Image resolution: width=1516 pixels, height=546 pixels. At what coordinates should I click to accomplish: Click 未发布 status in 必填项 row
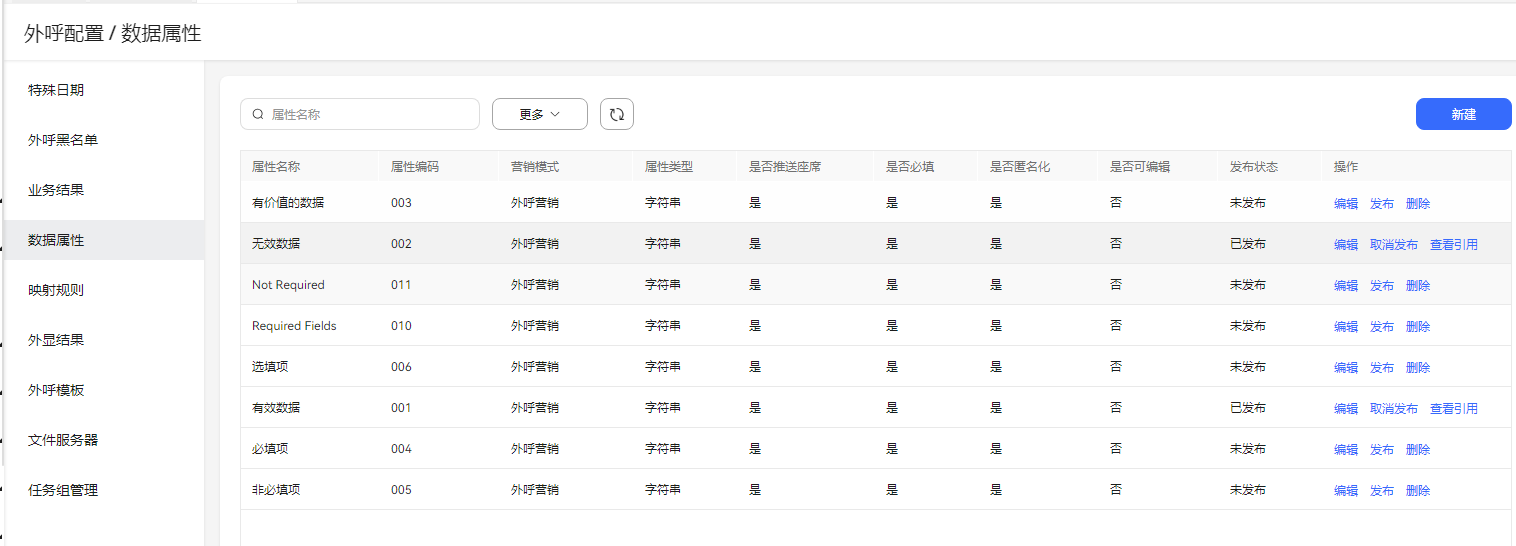click(1248, 449)
